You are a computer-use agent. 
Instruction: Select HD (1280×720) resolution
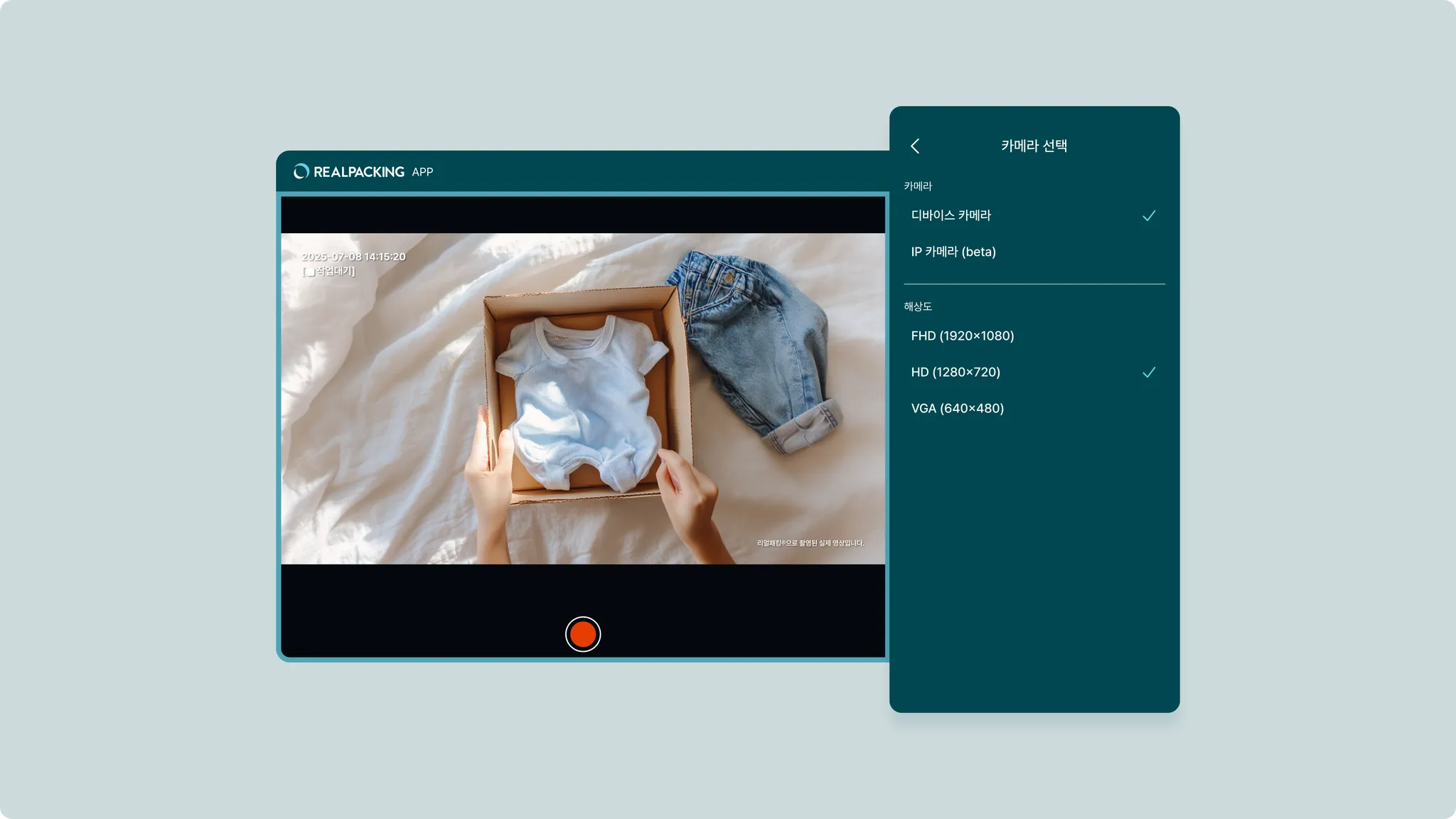[x=955, y=372]
